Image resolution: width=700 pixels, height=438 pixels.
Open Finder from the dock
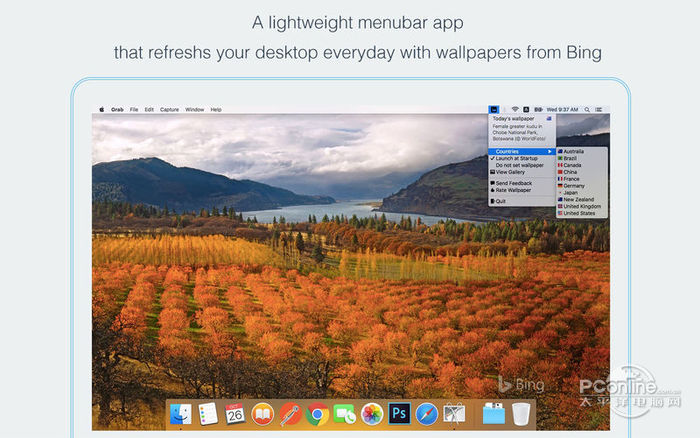click(x=181, y=414)
